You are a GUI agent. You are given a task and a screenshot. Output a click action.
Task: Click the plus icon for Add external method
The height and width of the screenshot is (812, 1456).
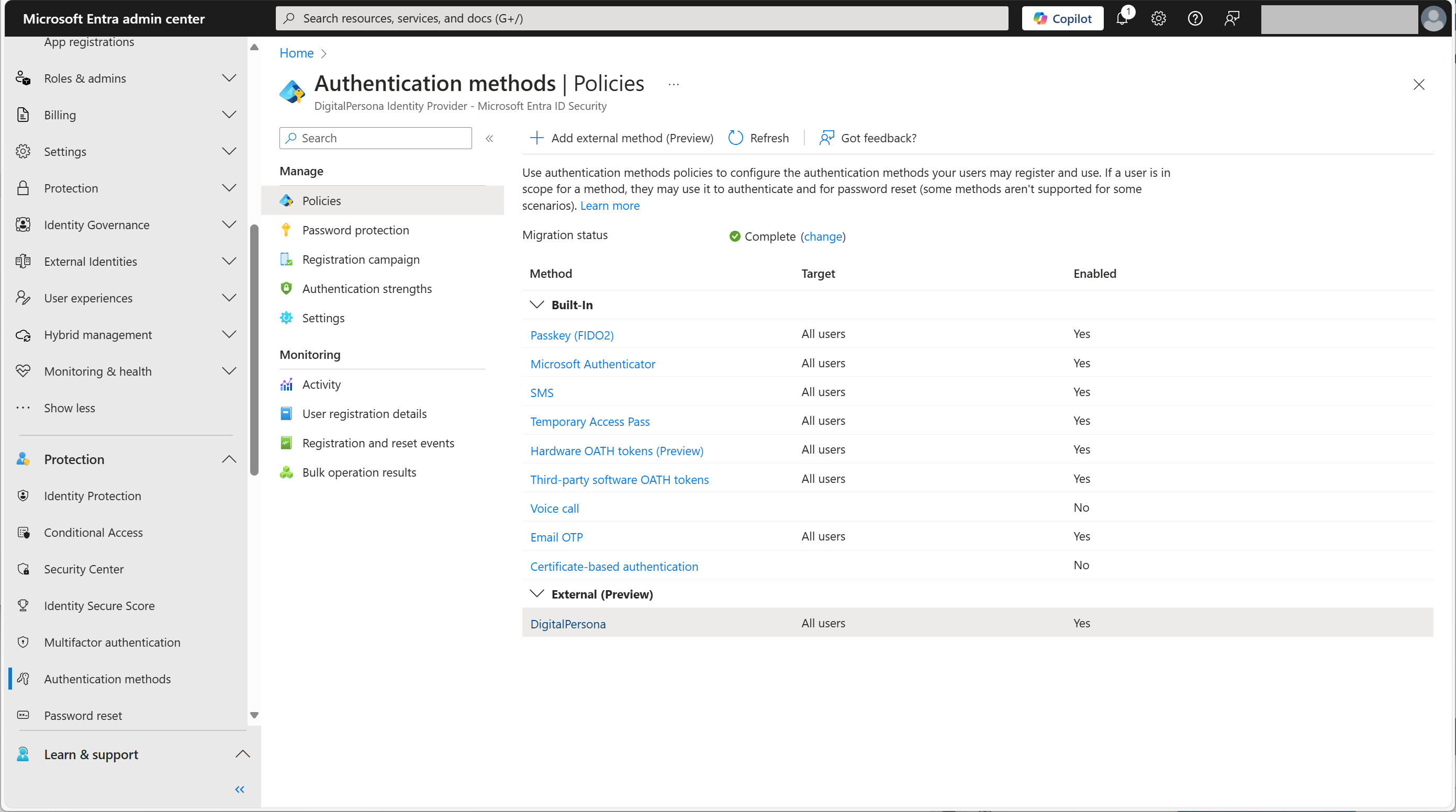click(536, 138)
